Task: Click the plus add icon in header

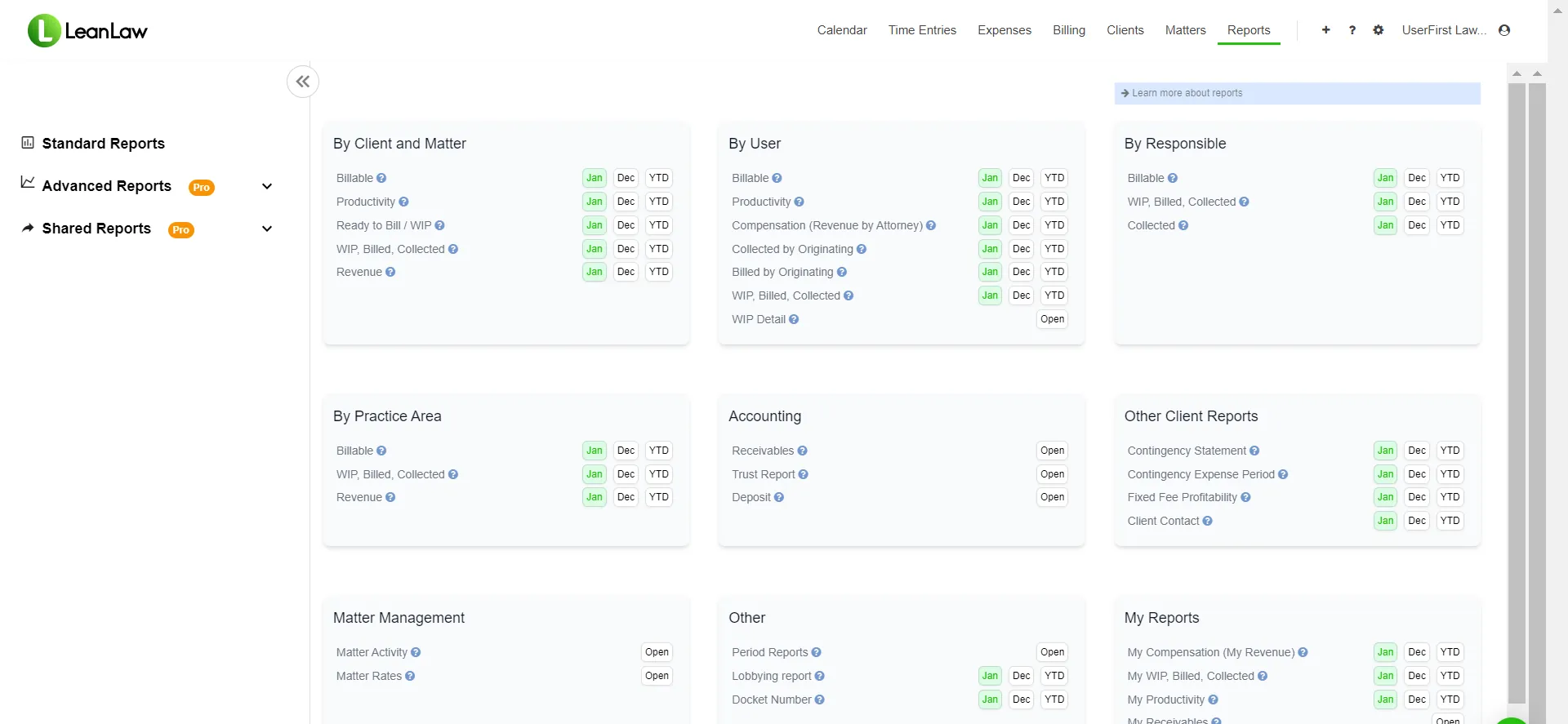Action: 1325,30
